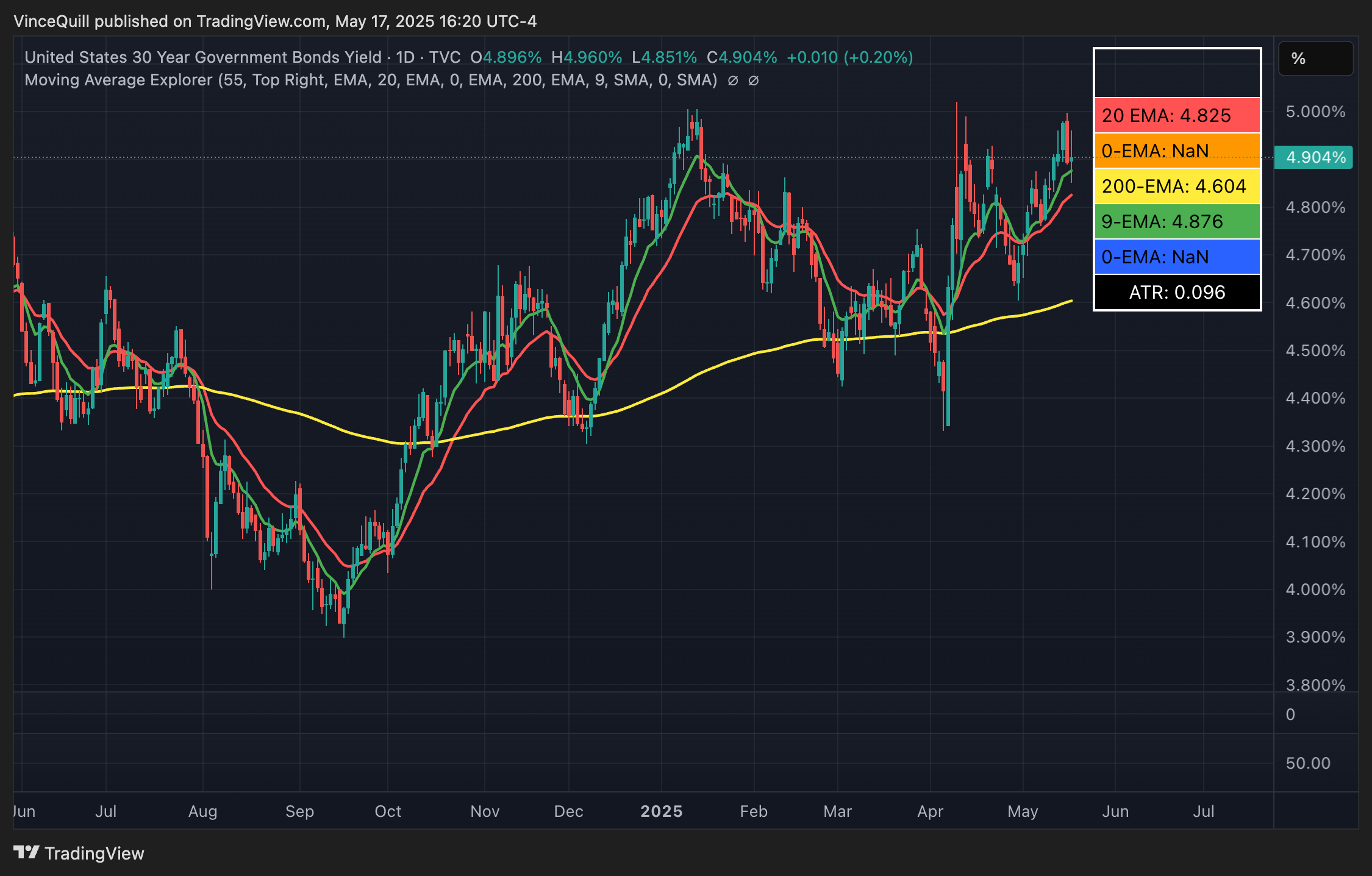
Task: Click the second empty-value symbol after indicator
Action: point(753,80)
